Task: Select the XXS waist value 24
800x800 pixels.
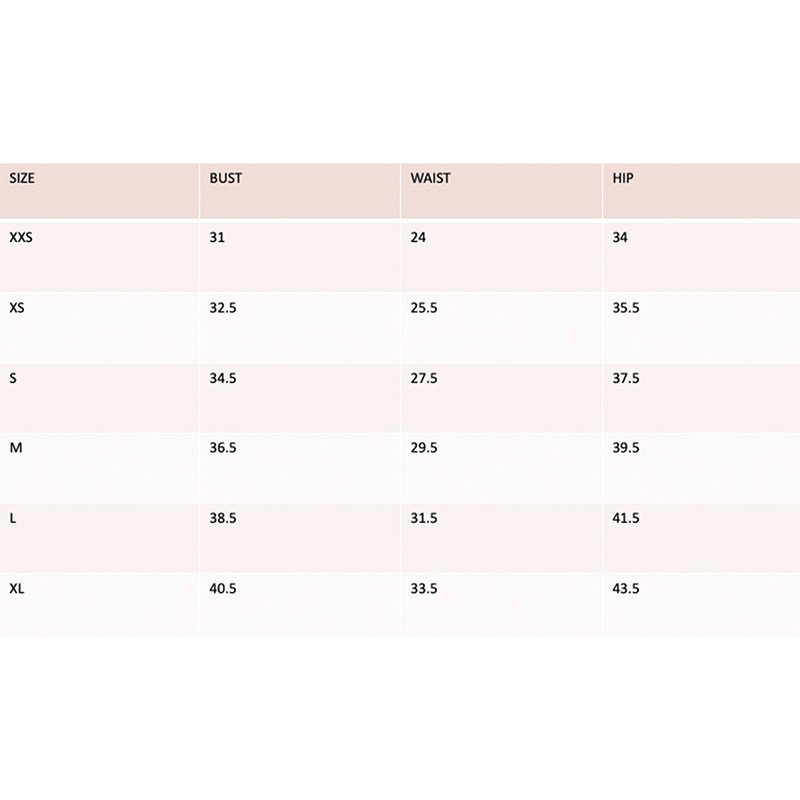Action: point(418,238)
